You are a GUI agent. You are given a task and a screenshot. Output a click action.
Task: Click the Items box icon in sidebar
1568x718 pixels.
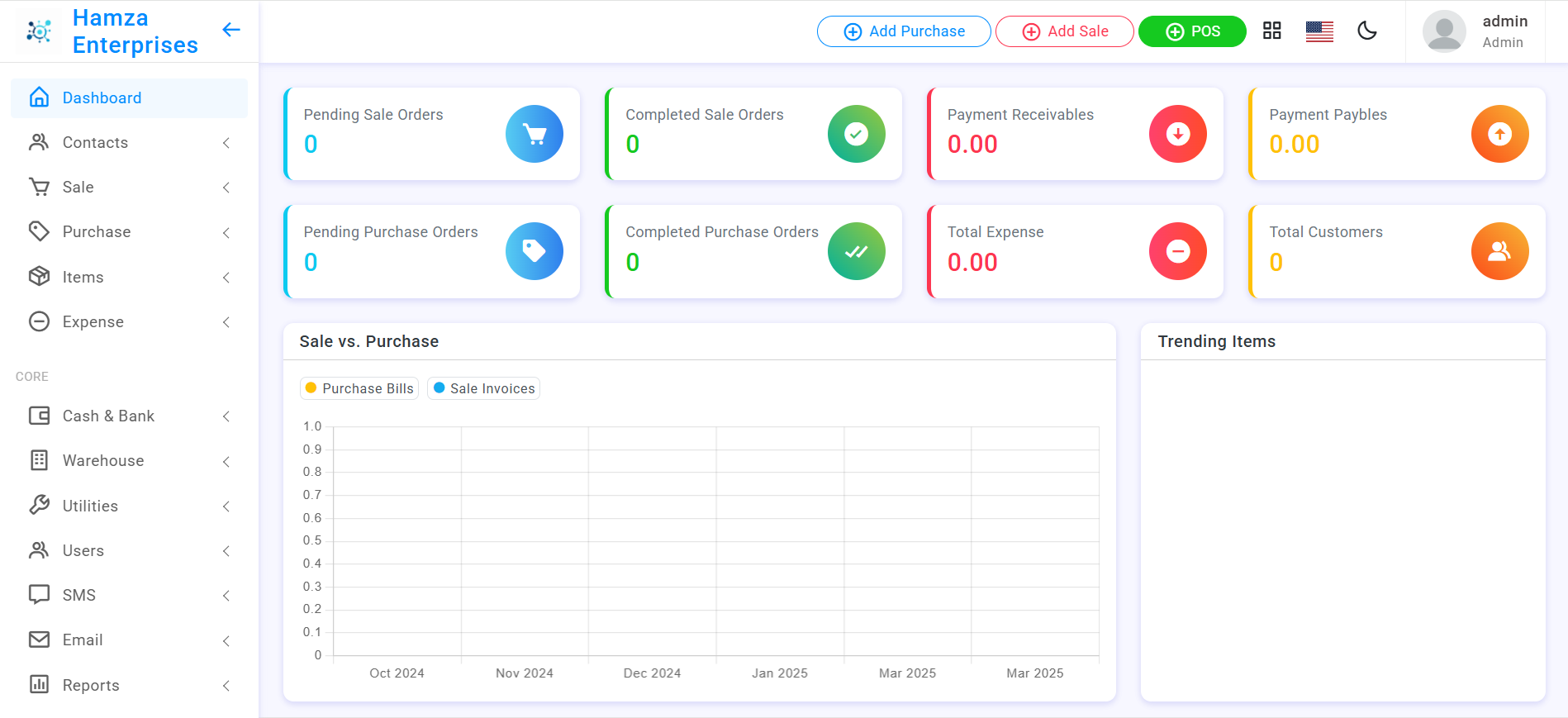coord(39,276)
